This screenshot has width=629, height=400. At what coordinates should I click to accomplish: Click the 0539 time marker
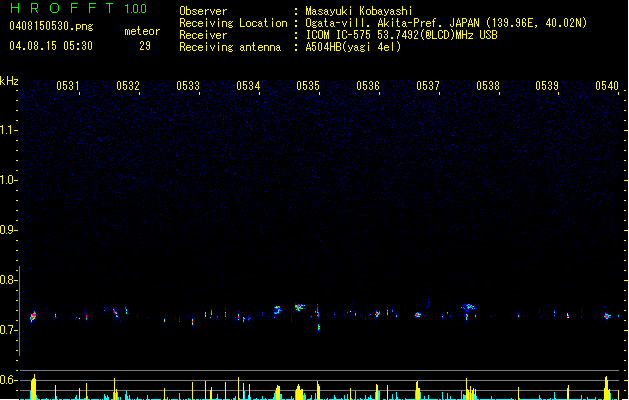pos(547,86)
